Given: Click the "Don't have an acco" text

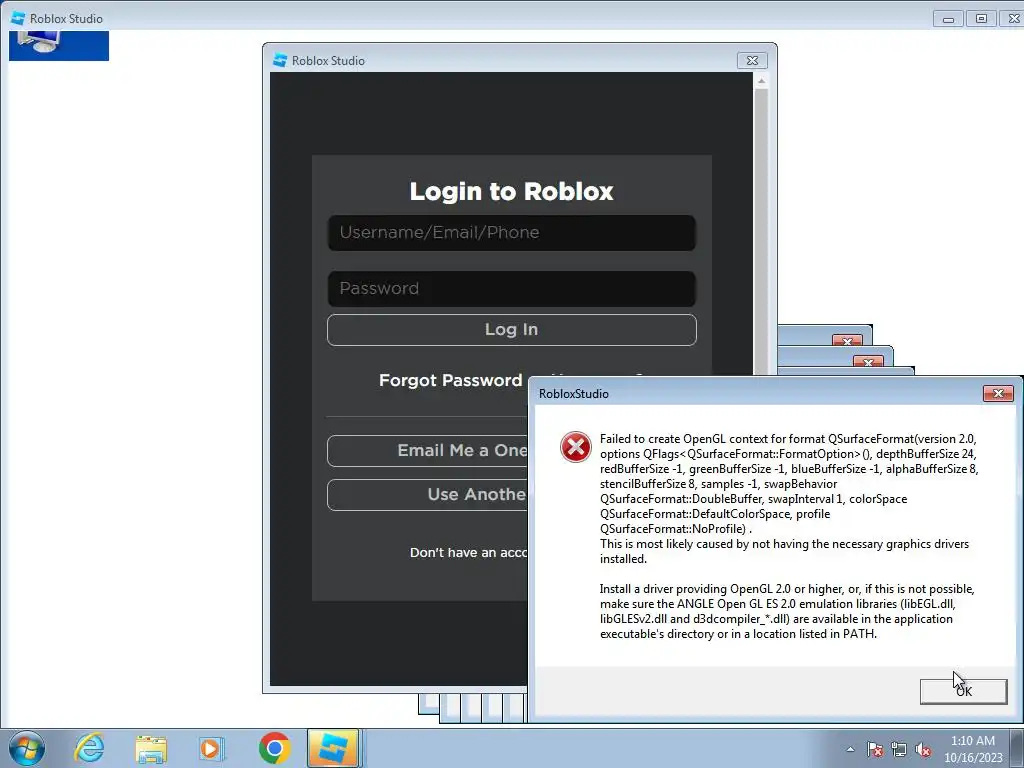Looking at the screenshot, I should click(x=468, y=552).
